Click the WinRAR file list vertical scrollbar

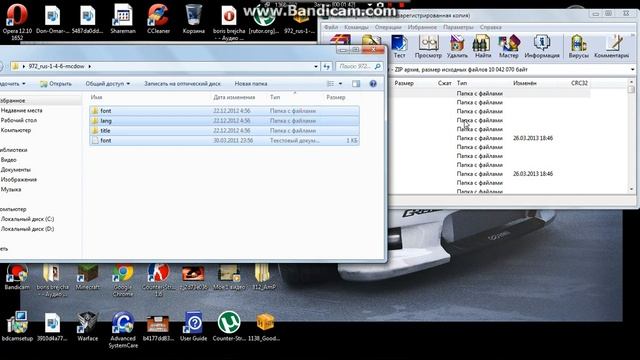click(x=631, y=136)
